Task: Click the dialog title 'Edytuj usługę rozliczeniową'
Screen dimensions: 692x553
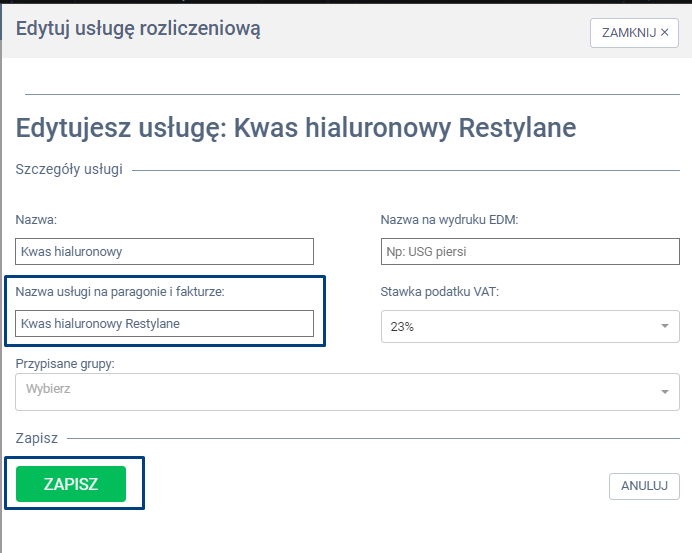Action: pyautogui.click(x=138, y=29)
